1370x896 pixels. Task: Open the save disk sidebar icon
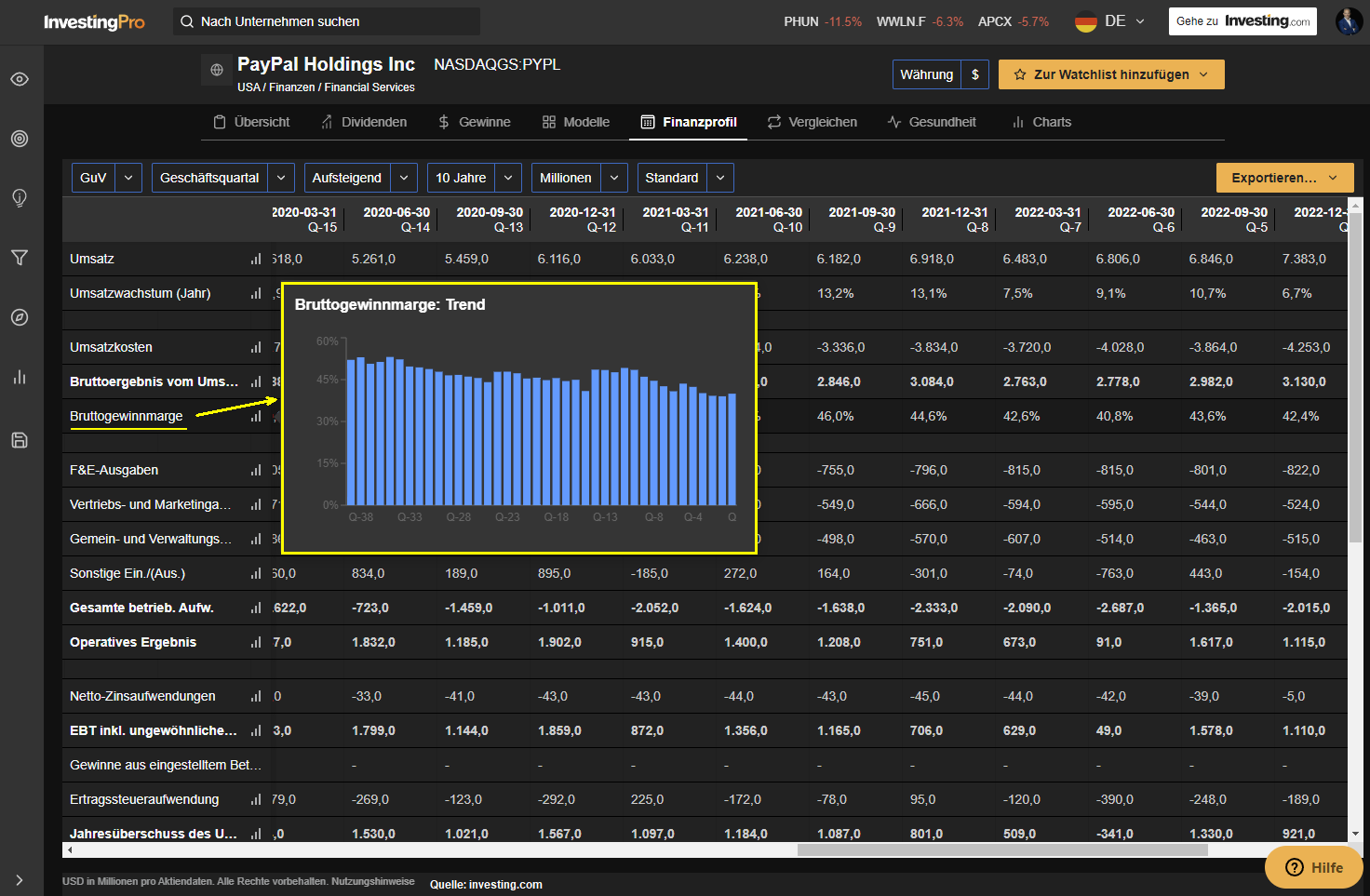20,440
